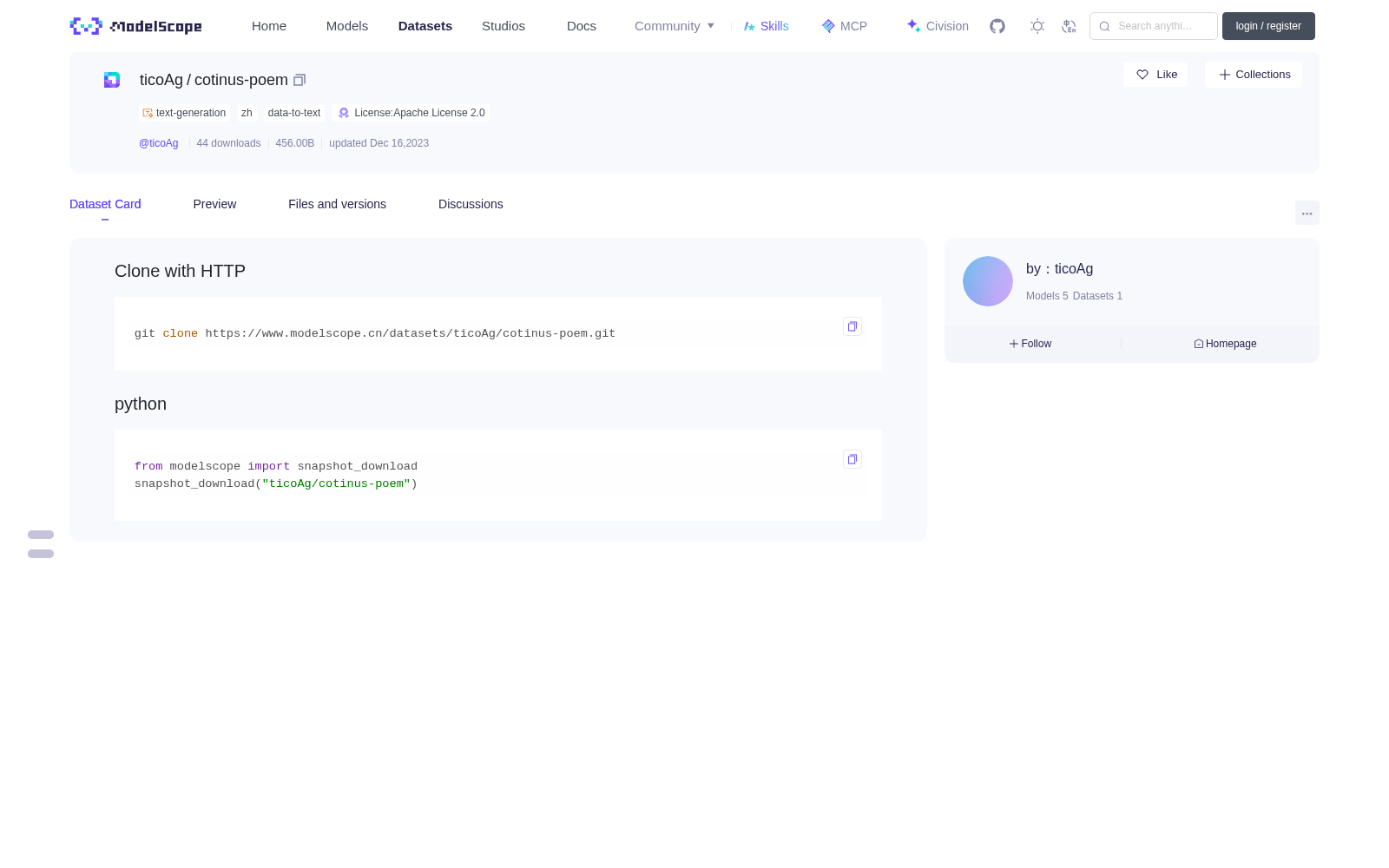The height and width of the screenshot is (868, 1389).
Task: Copy the dataset name ticoAg/cotinus-poem
Action: [300, 80]
